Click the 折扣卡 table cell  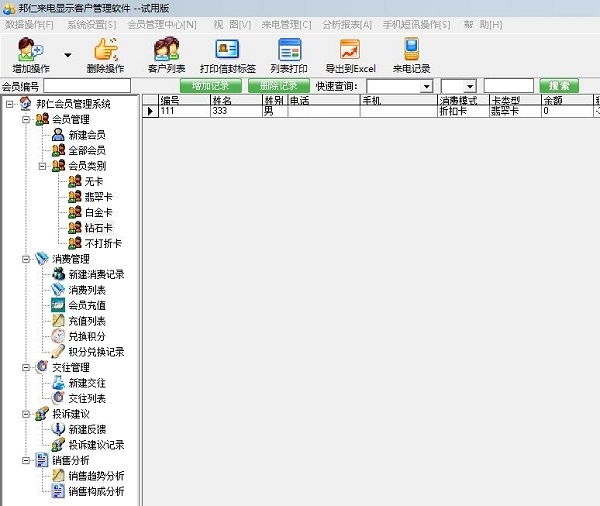coord(463,111)
